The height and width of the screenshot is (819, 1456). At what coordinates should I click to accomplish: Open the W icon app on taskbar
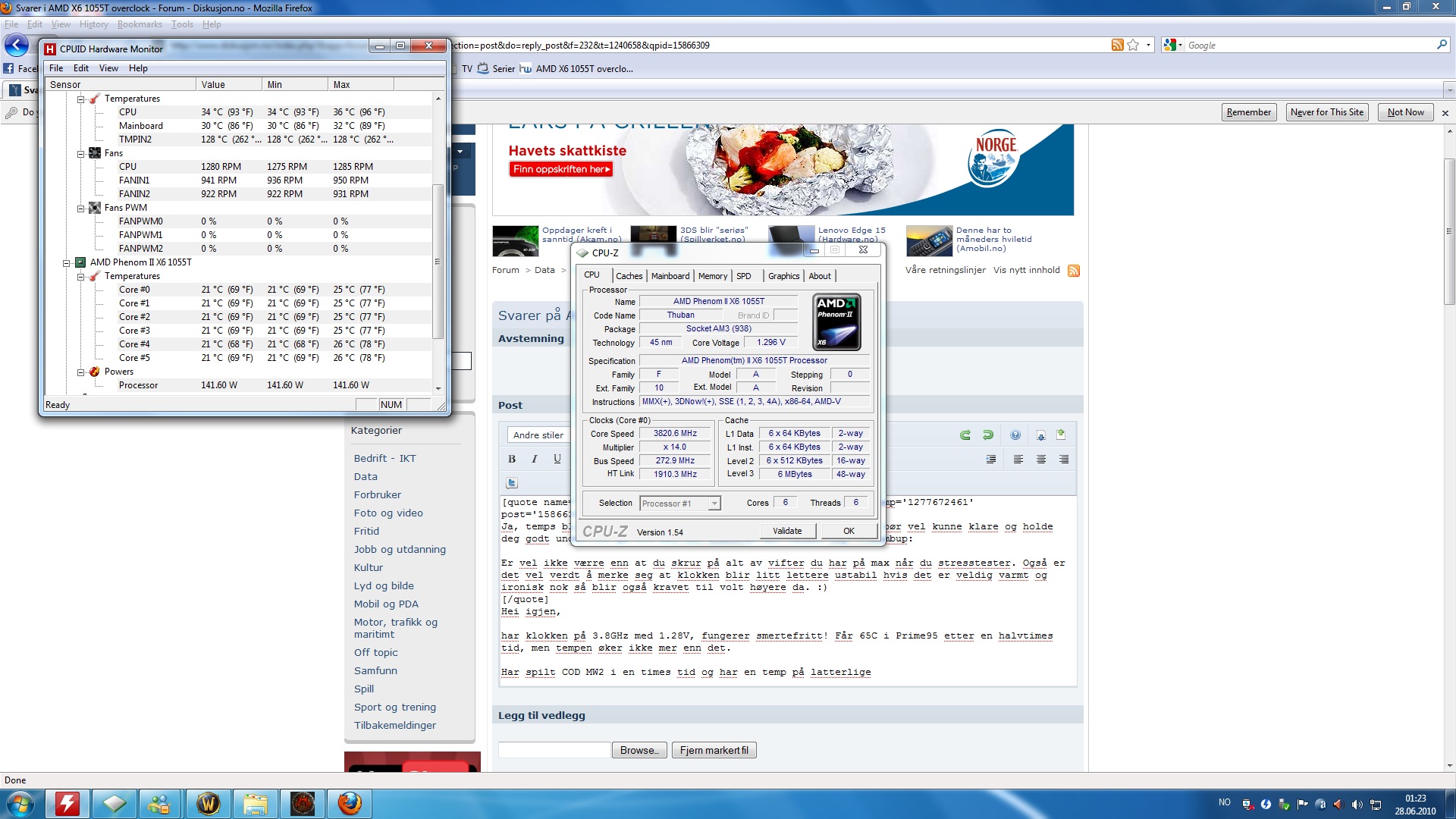209,804
